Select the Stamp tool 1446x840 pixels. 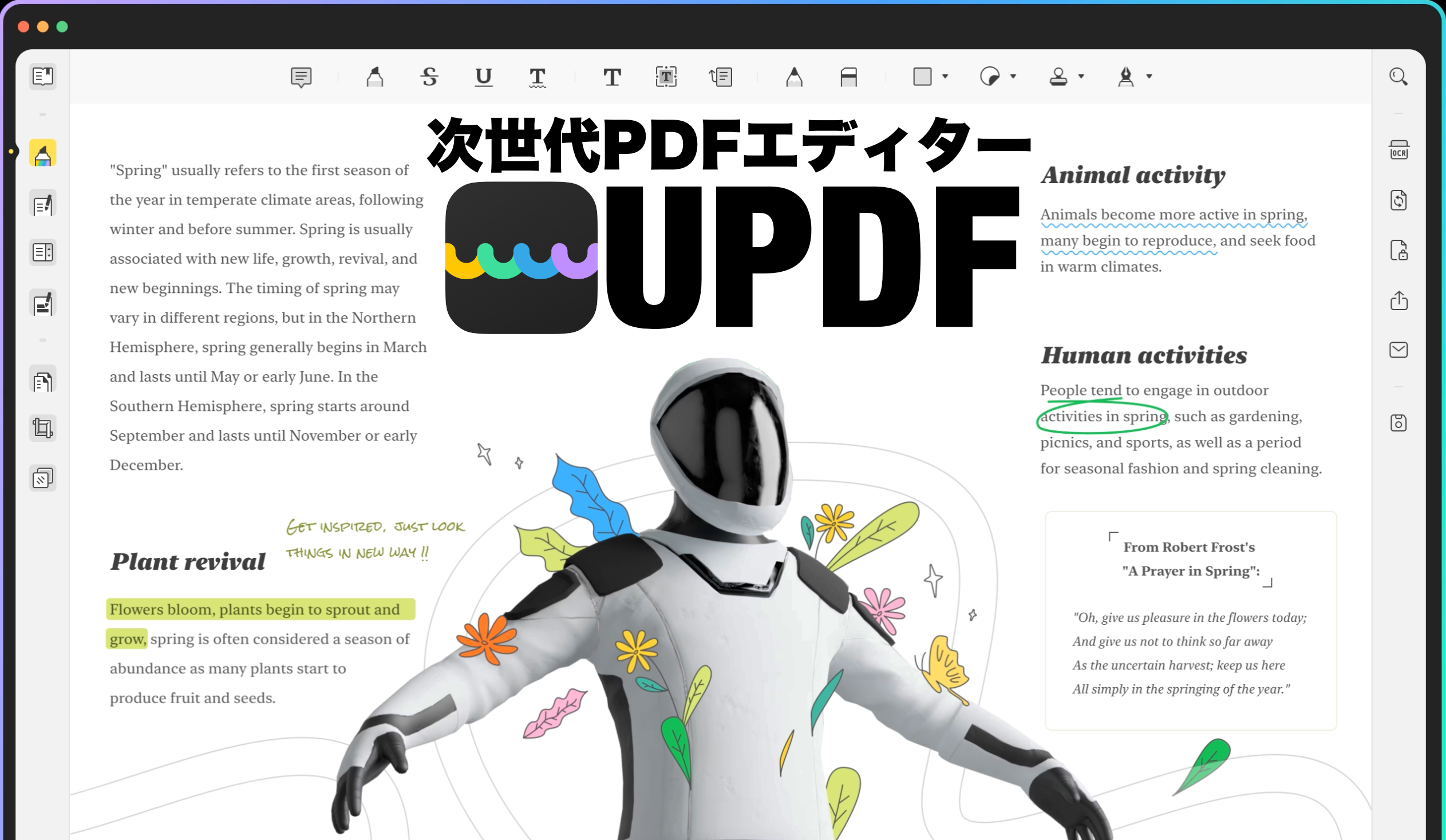click(1058, 77)
